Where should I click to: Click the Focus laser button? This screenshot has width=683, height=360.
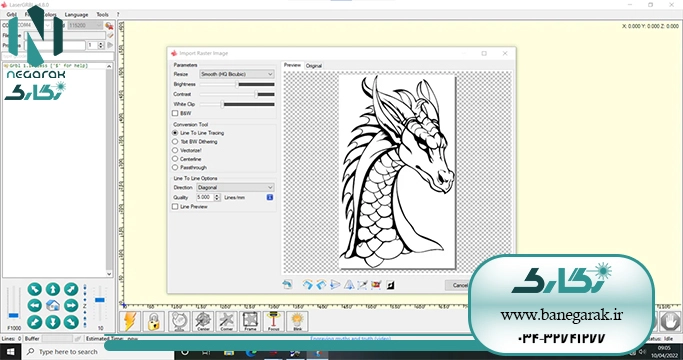point(274,322)
